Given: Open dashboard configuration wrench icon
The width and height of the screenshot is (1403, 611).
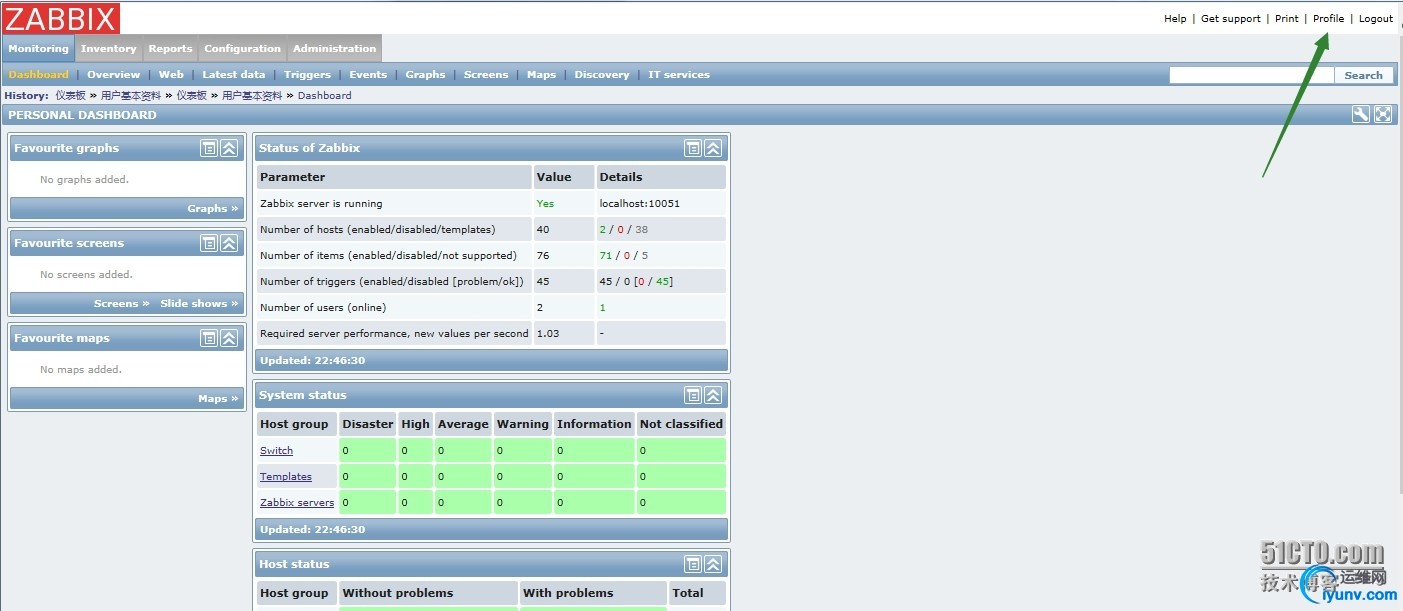Looking at the screenshot, I should point(1360,114).
